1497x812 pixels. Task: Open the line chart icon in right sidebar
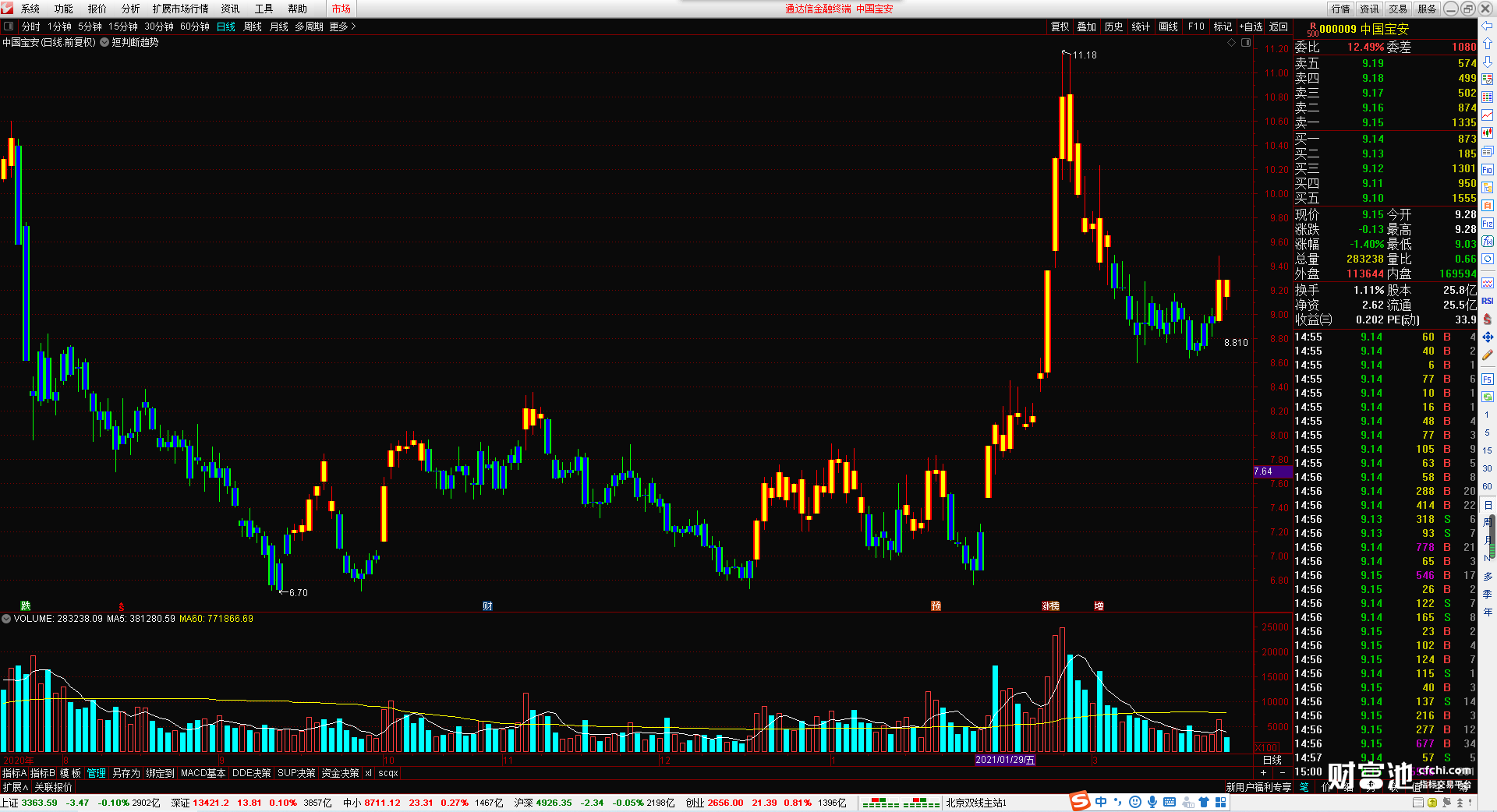point(1488,115)
